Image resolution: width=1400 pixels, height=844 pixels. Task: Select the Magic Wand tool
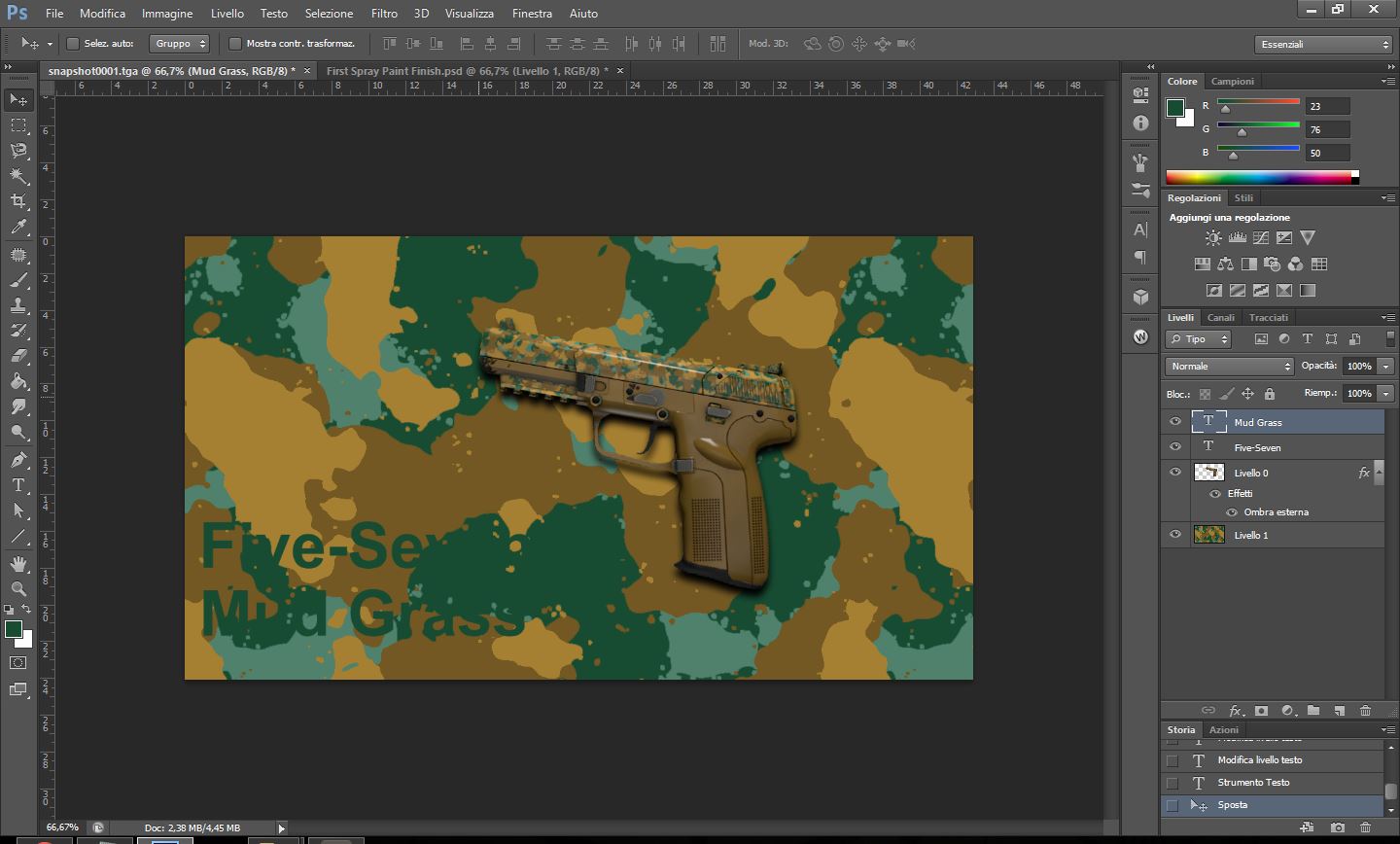[x=18, y=176]
